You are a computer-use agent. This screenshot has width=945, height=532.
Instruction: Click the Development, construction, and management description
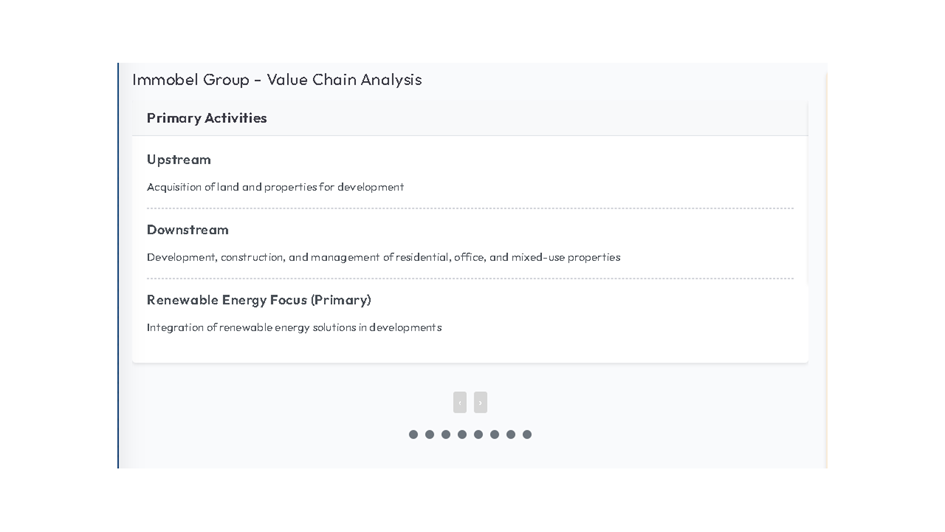pos(383,257)
